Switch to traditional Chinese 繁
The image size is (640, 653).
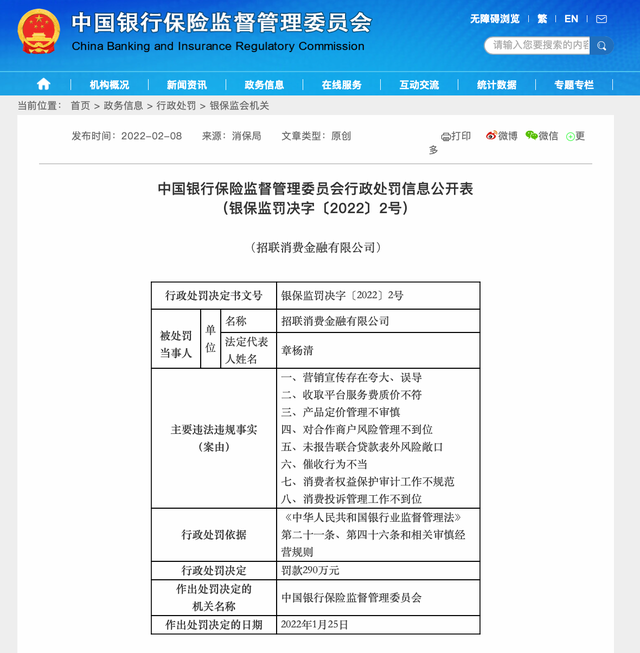pyautogui.click(x=542, y=19)
